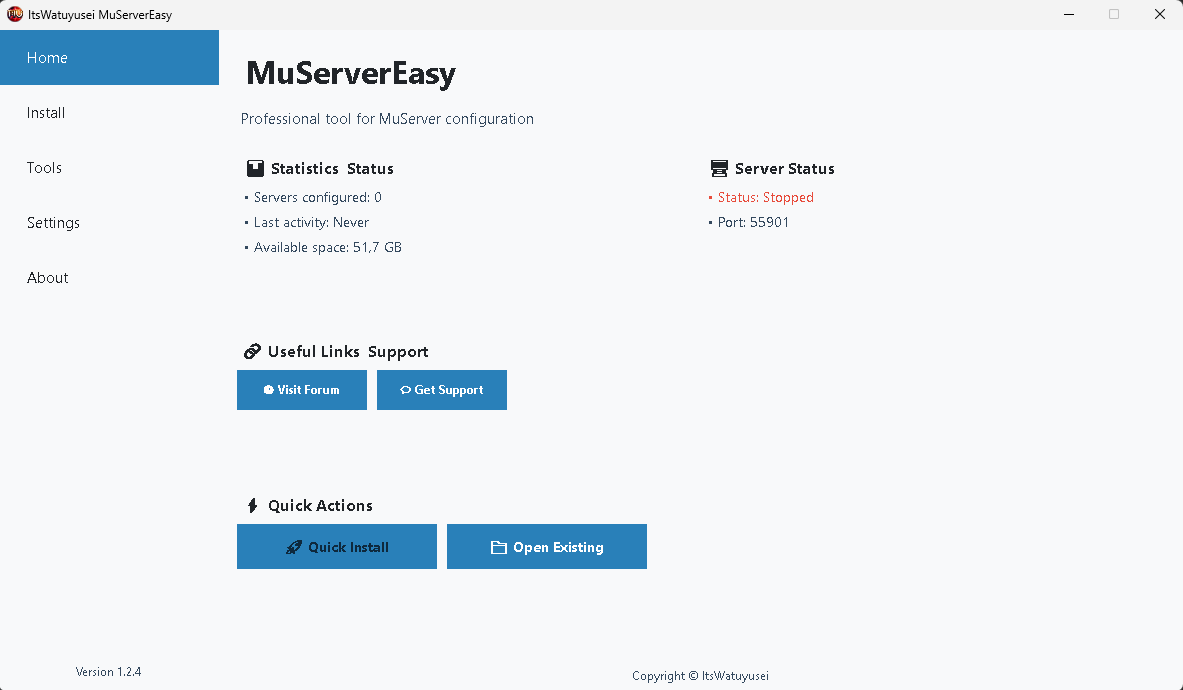Click the Server Status monitor icon
1183x690 pixels.
click(x=718, y=168)
